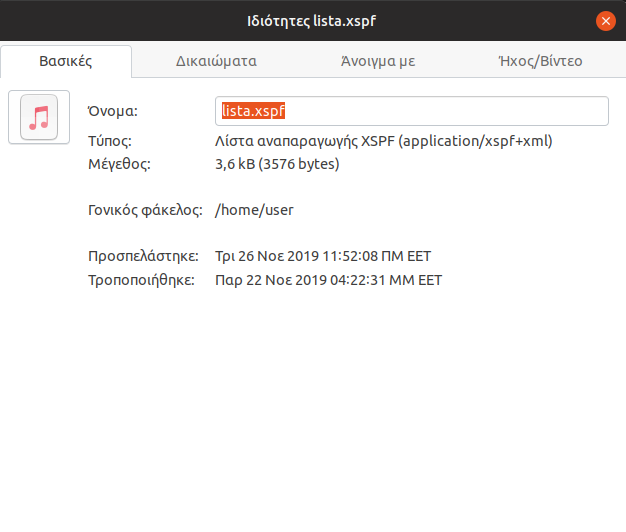Click the 'Μέγεθος:' label
Screen dimensions: 626x532
119,164
